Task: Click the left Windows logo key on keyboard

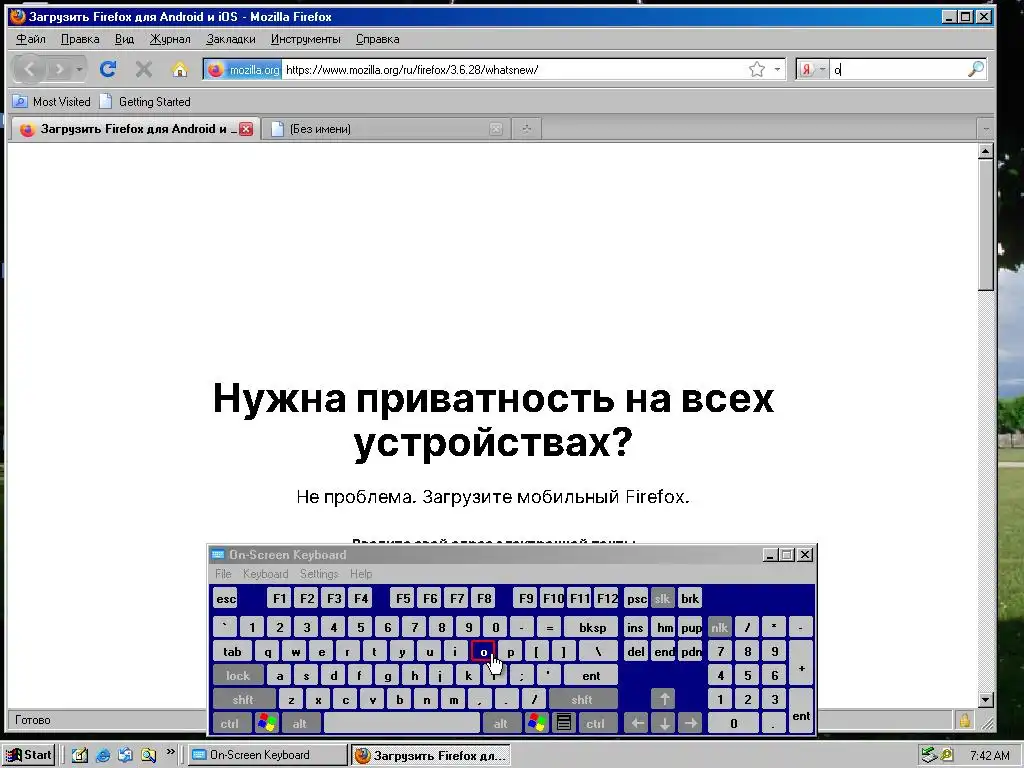Action: click(266, 724)
